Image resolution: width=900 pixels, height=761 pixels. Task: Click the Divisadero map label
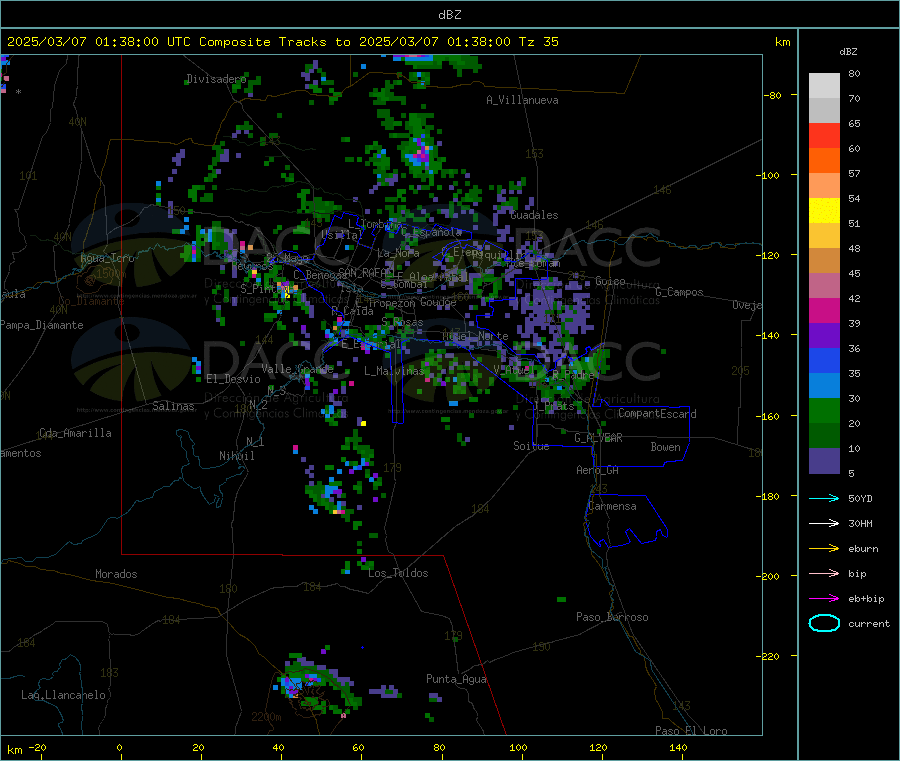(x=216, y=79)
